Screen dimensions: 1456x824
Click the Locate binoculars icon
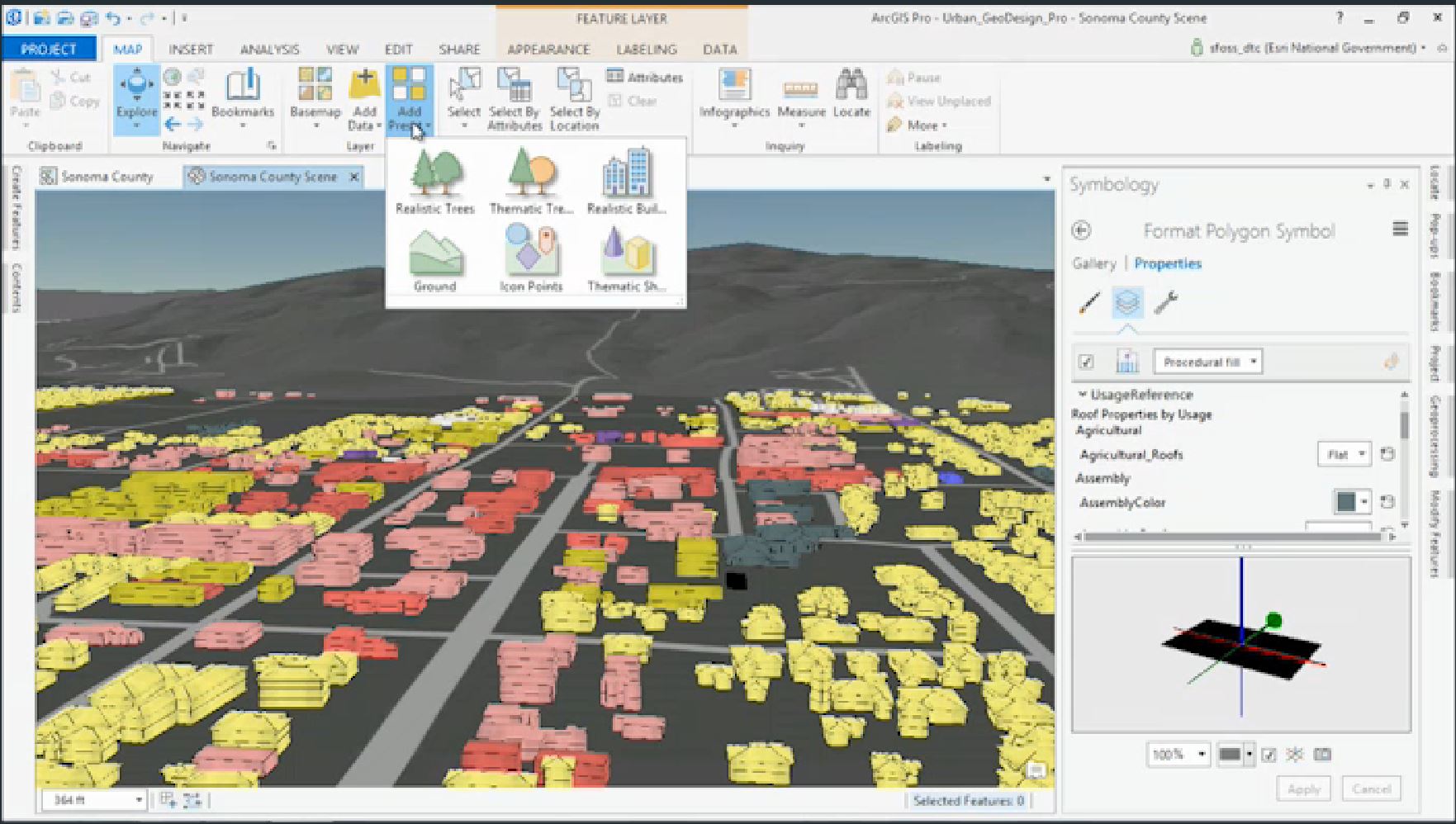point(851,85)
